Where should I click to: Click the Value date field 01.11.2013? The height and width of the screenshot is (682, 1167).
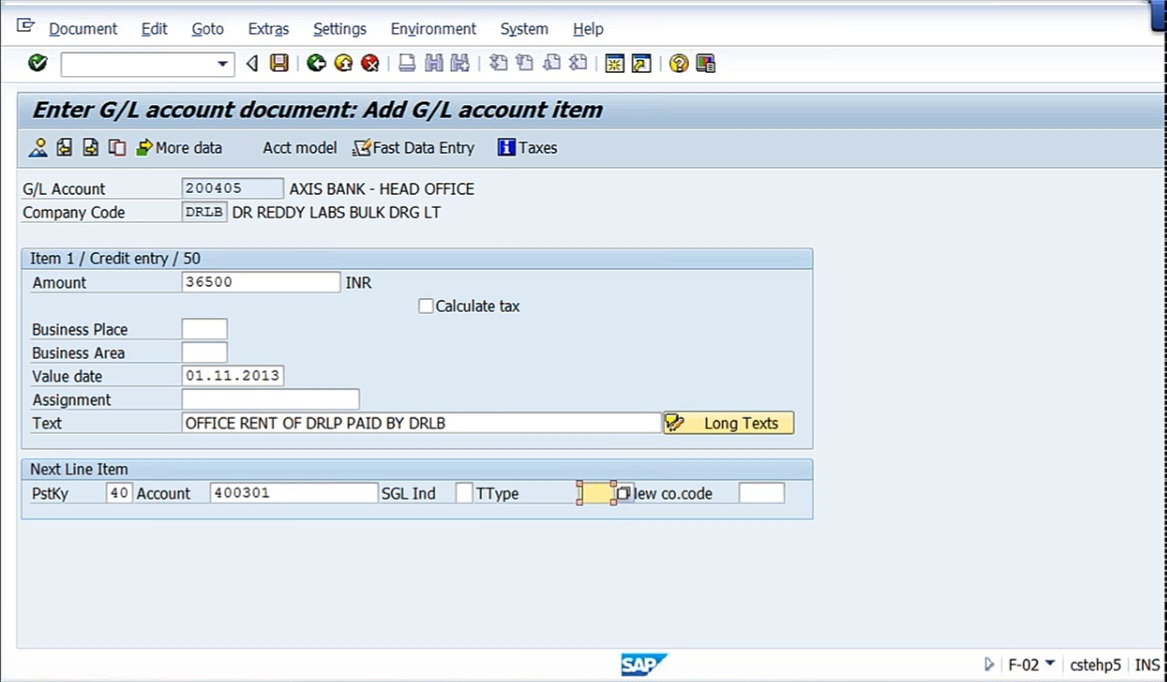click(232, 376)
